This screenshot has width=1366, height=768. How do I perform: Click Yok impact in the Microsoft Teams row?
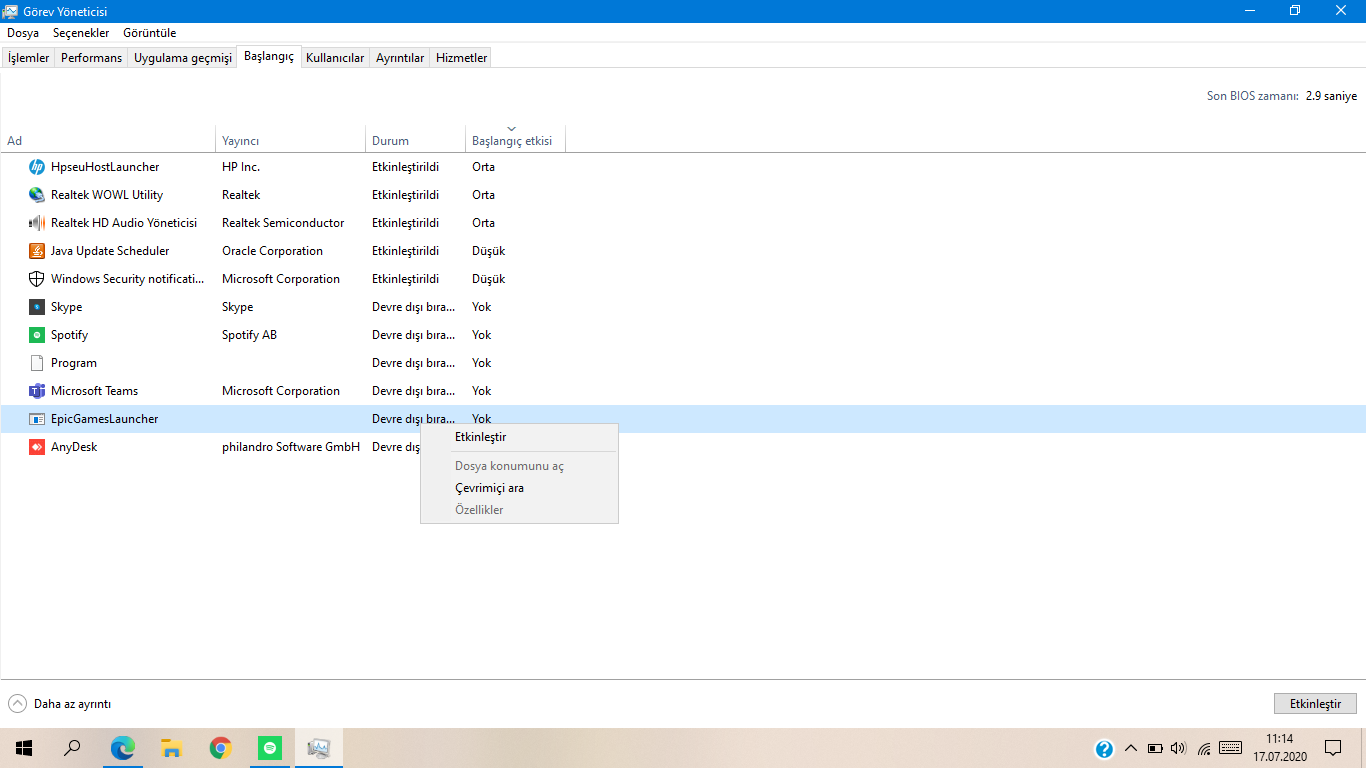coord(482,391)
